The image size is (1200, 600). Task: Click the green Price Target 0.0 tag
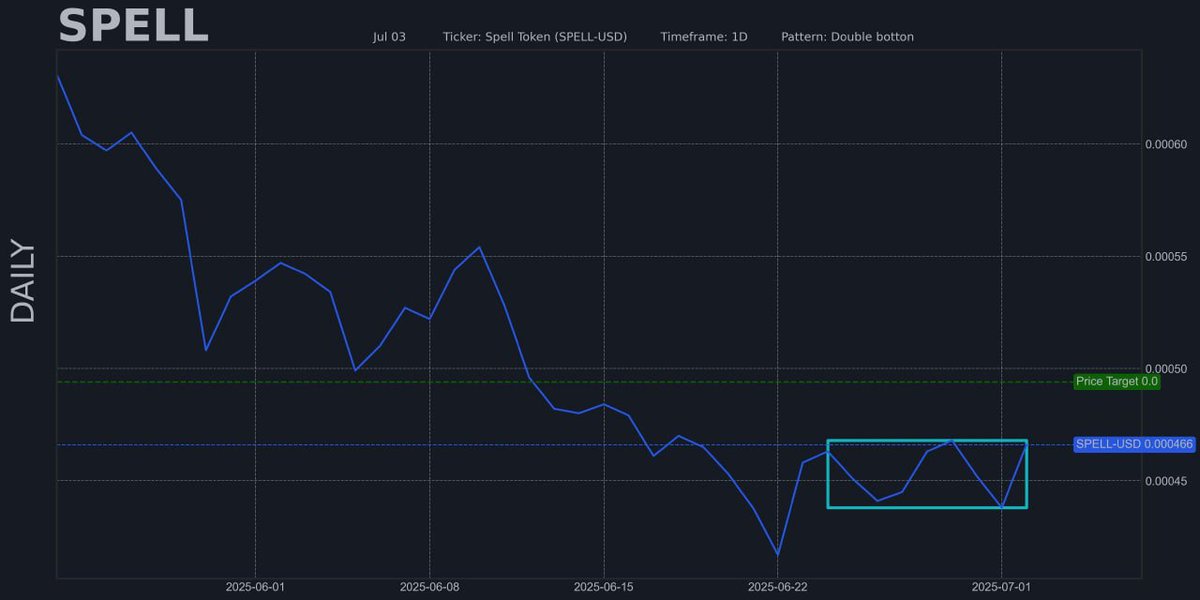point(1117,381)
